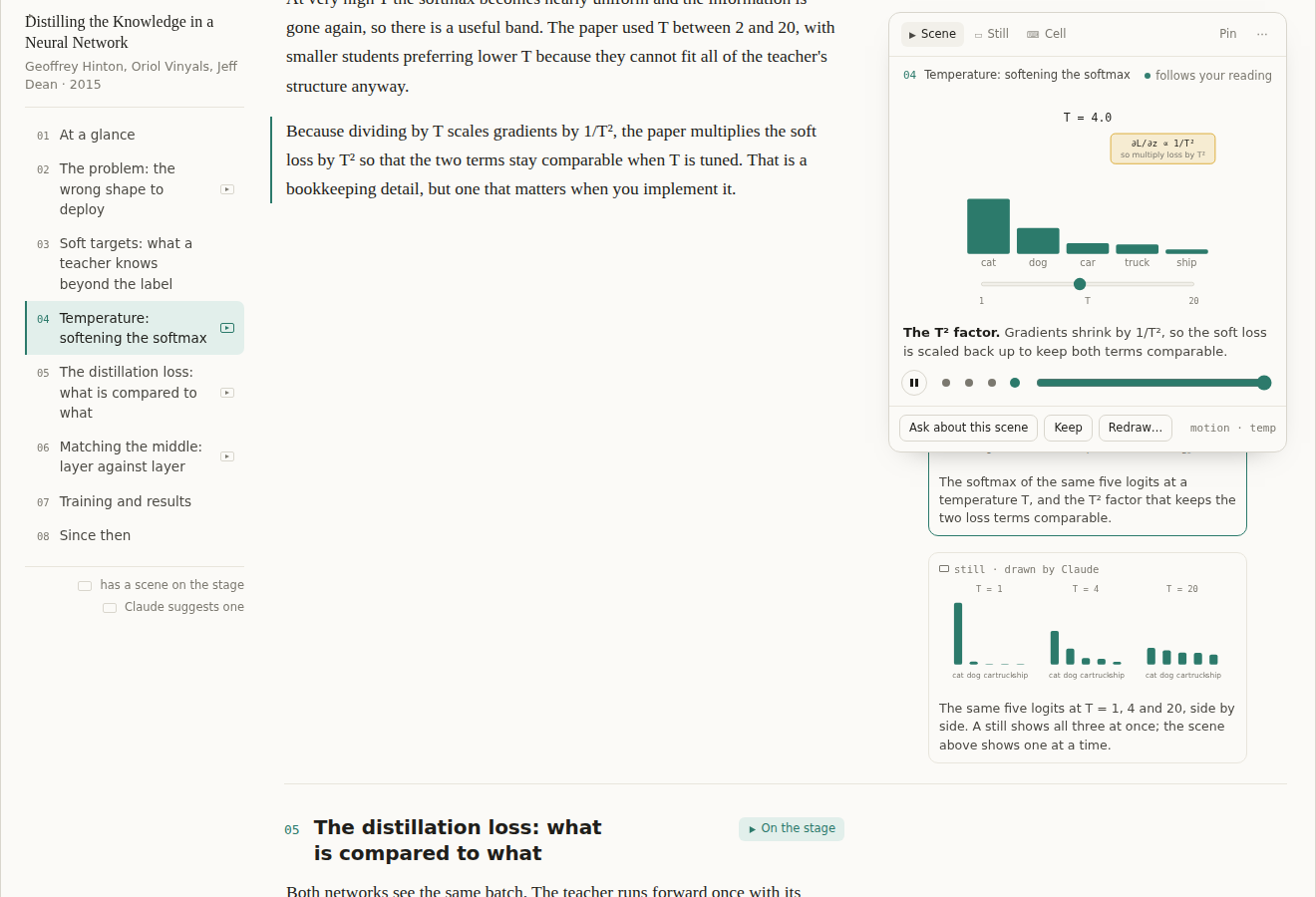
Task: Click scene icon beside 'The problem' item
Action: click(x=227, y=189)
